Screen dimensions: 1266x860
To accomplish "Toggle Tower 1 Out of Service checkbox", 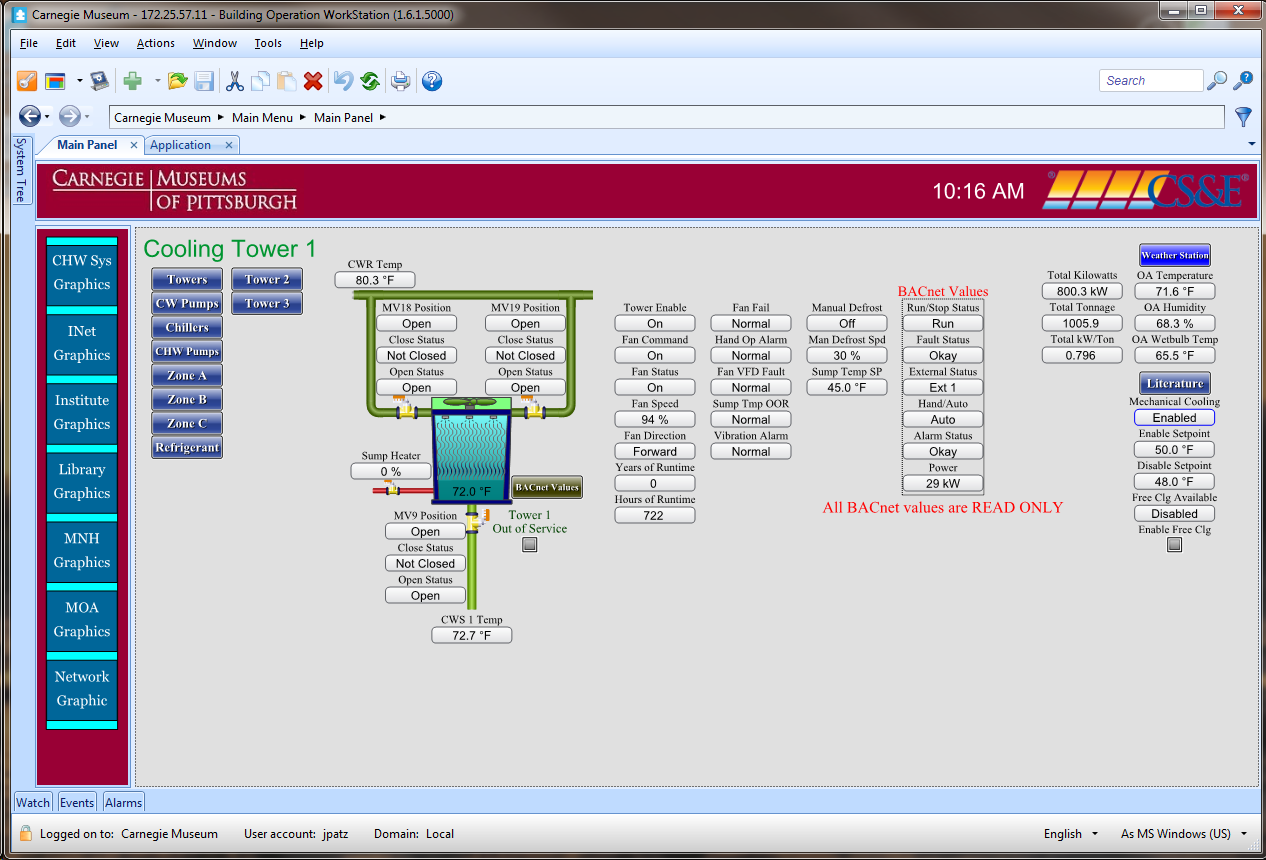I will [530, 545].
